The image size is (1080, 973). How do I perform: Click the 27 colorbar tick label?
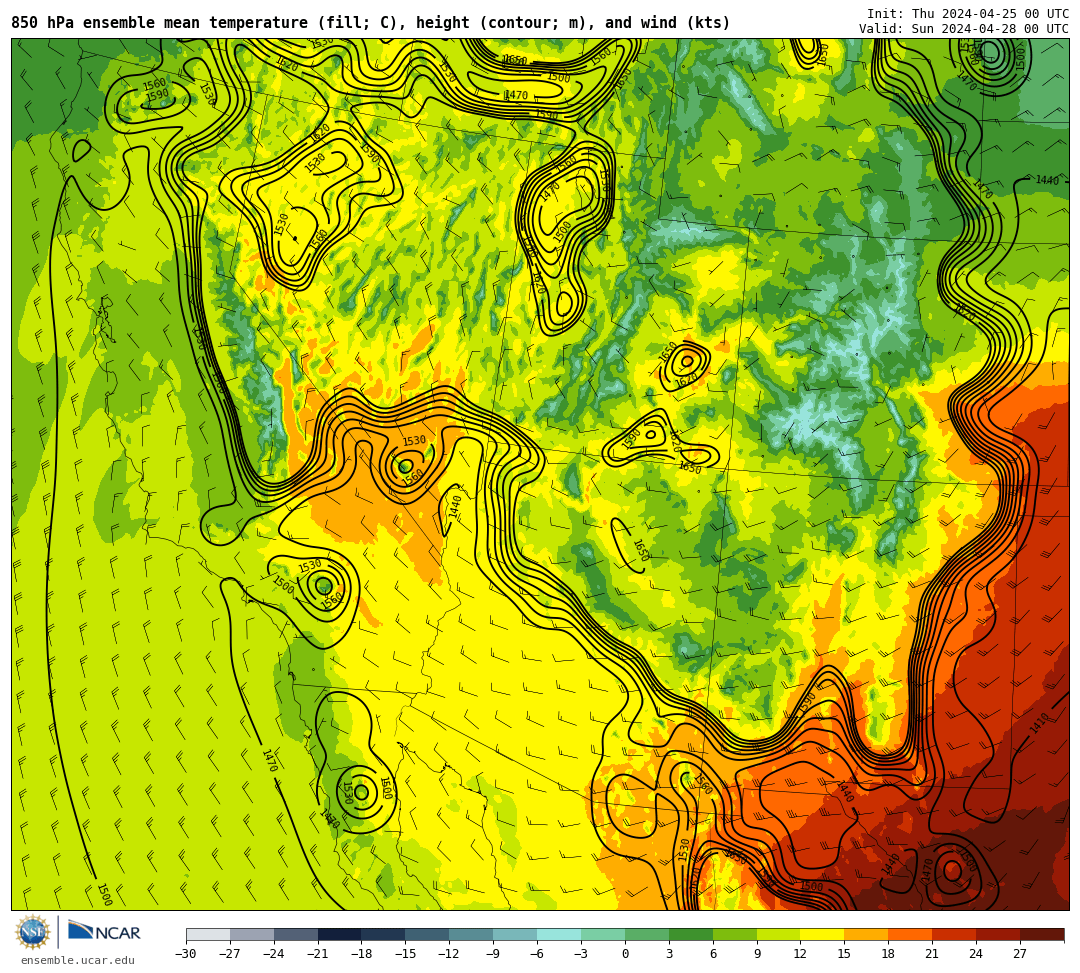(x=1021, y=954)
